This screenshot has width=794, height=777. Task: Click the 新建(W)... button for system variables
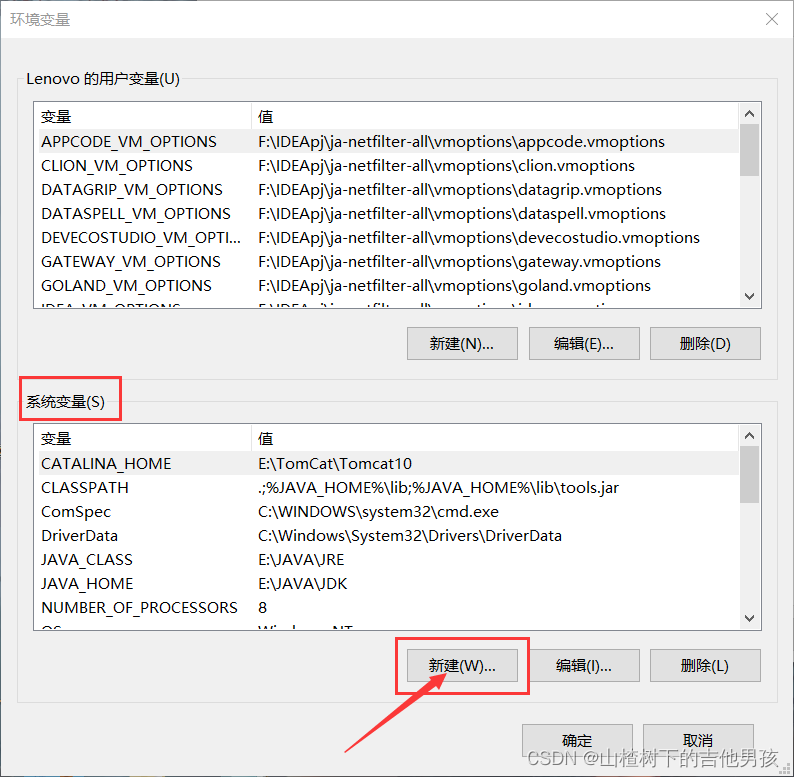462,665
